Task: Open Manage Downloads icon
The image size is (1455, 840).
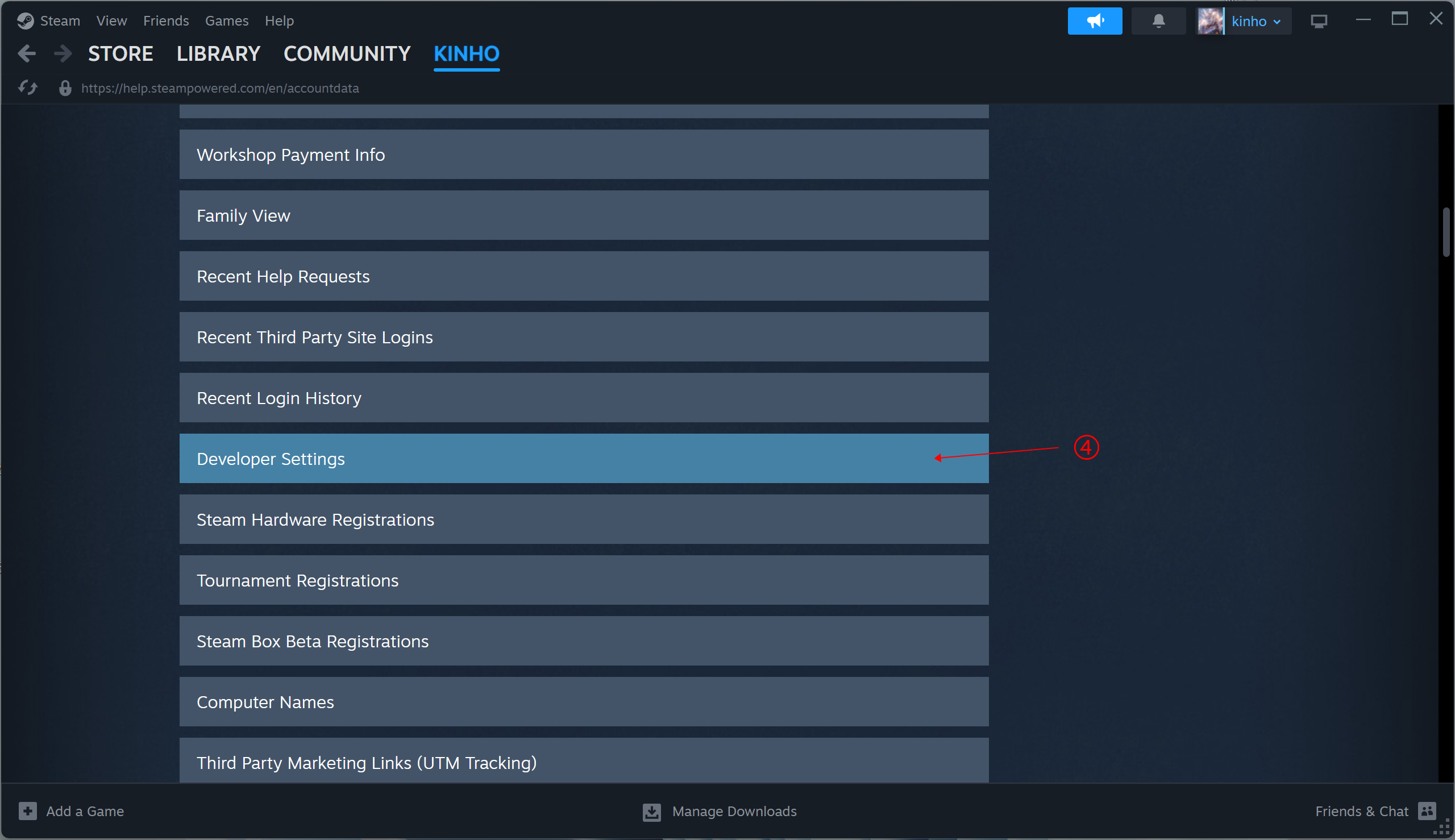Action: (651, 811)
